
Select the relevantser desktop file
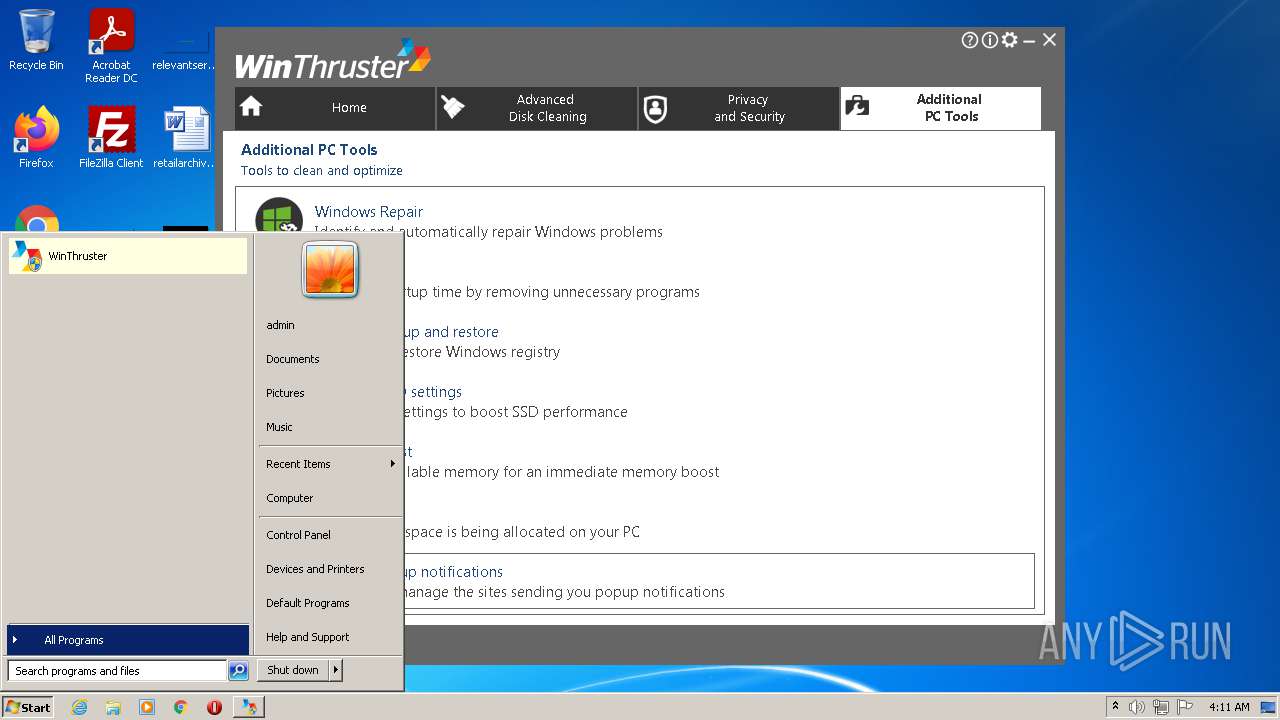(185, 52)
